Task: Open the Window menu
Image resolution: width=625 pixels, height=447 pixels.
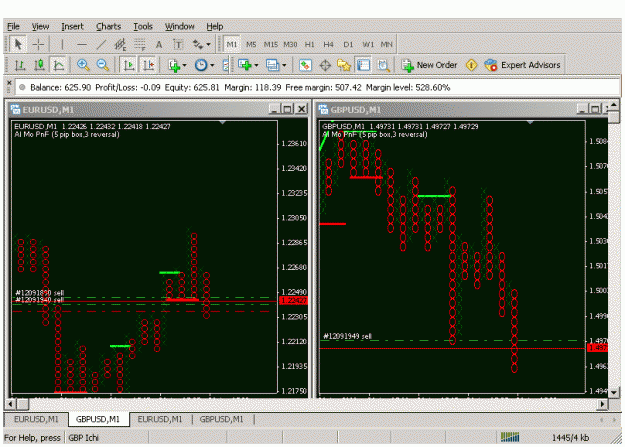Action: 179,26
